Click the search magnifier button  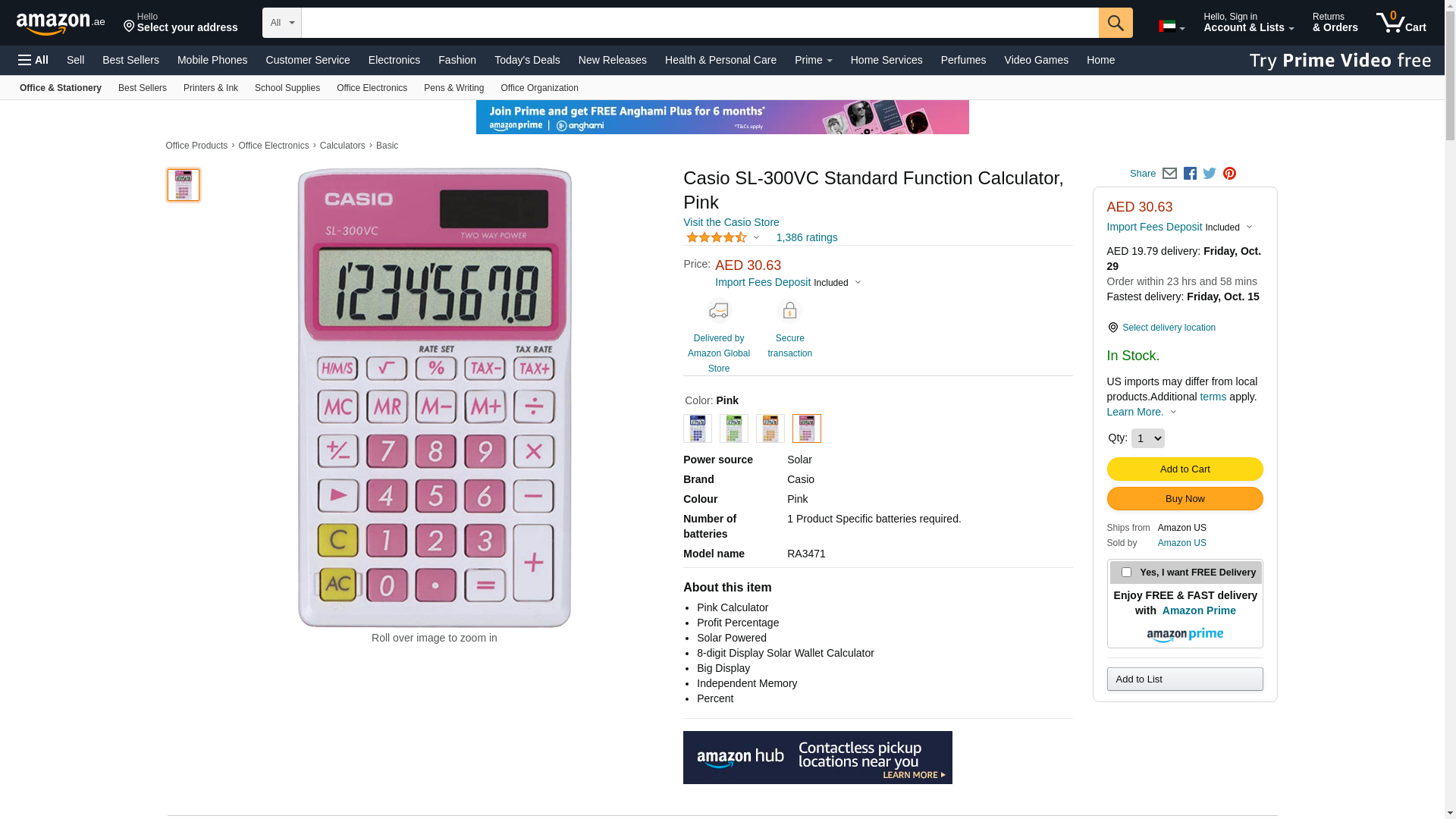pos(1116,23)
